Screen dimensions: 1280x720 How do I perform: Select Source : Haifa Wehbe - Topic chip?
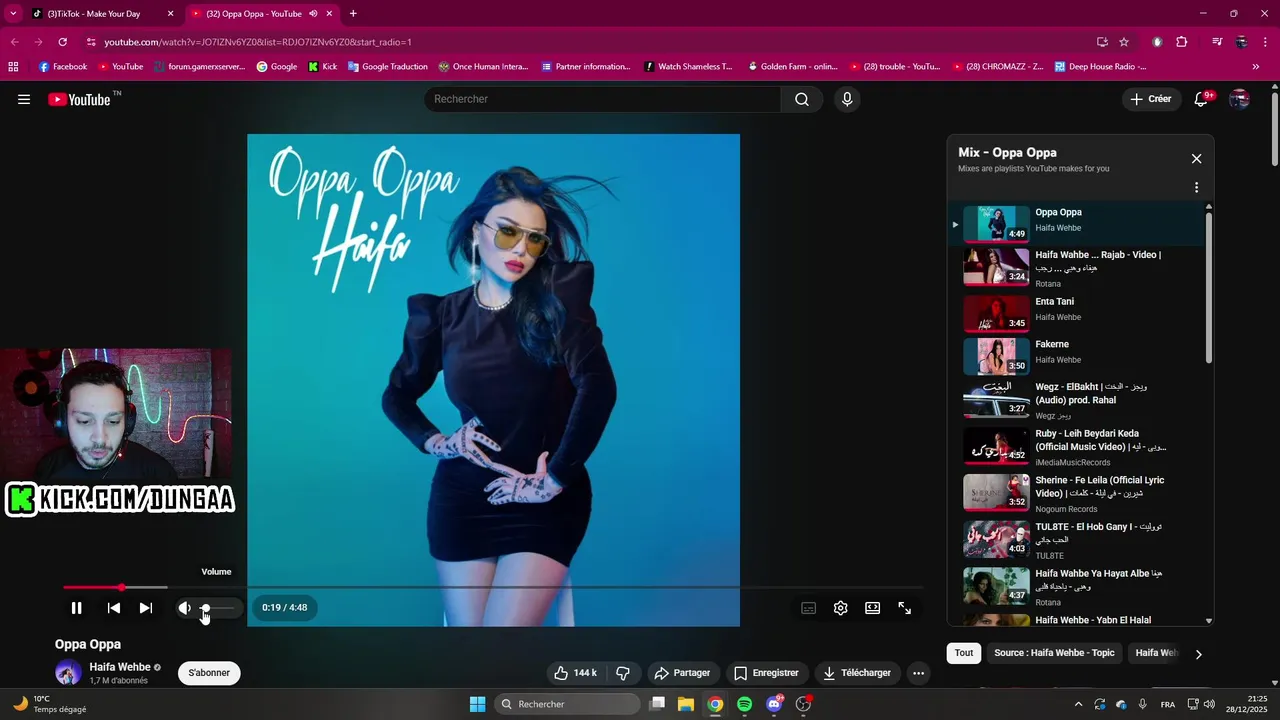click(x=1054, y=653)
